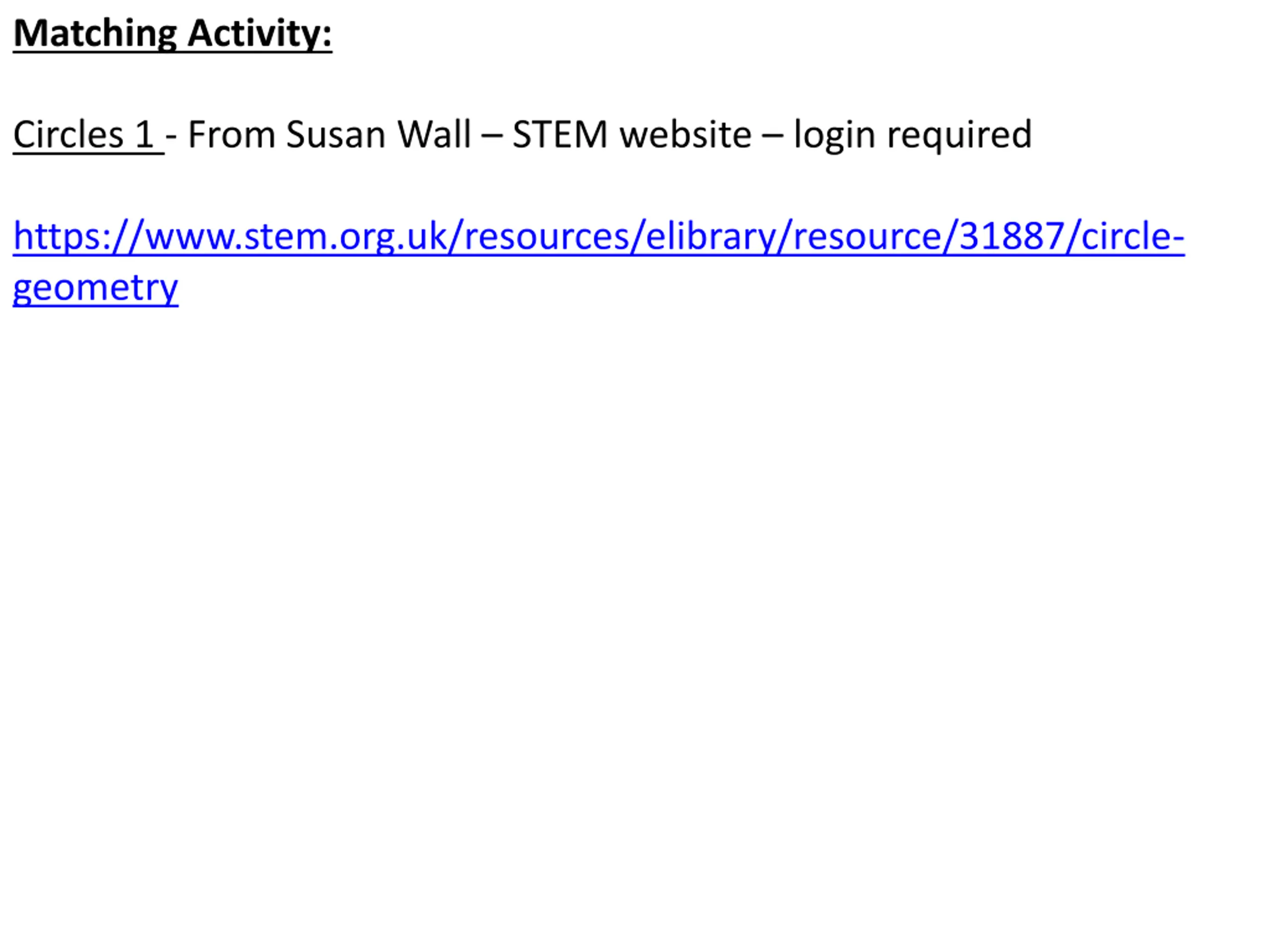
Task: Click the word 'Matching' in the heading
Action: [x=95, y=34]
